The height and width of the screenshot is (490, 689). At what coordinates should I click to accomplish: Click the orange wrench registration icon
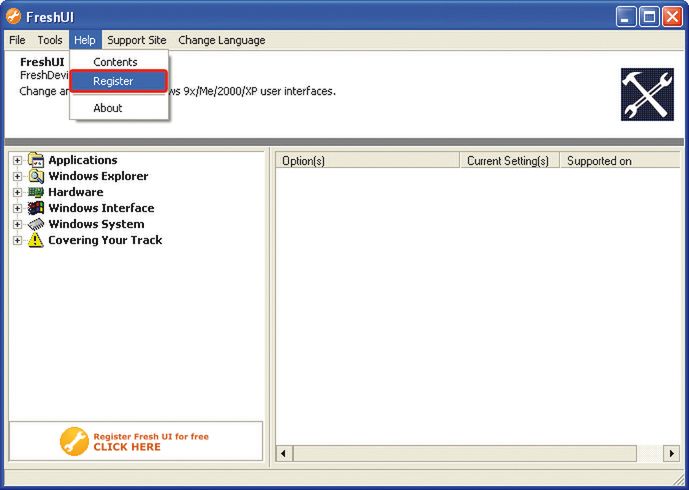coord(74,441)
